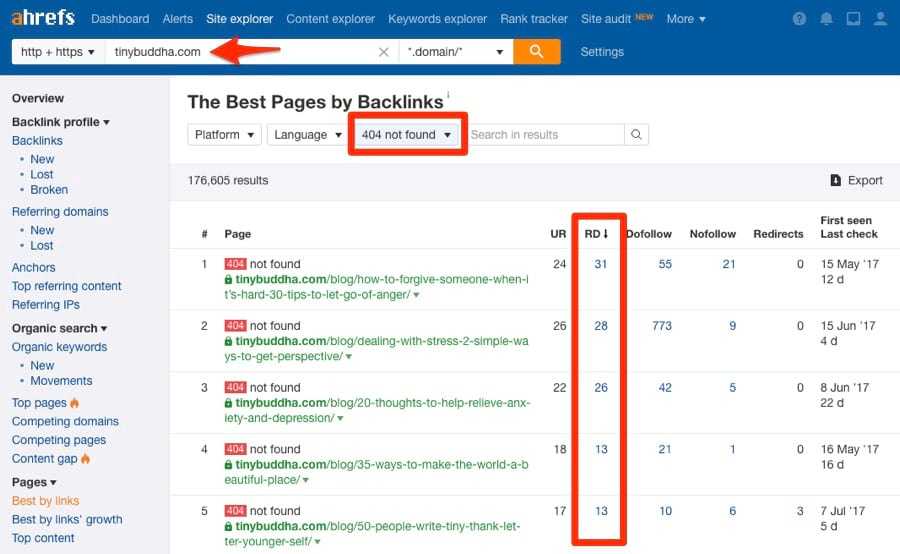Expand arrow after 50-people URL
This screenshot has height=554, width=900.
(317, 542)
